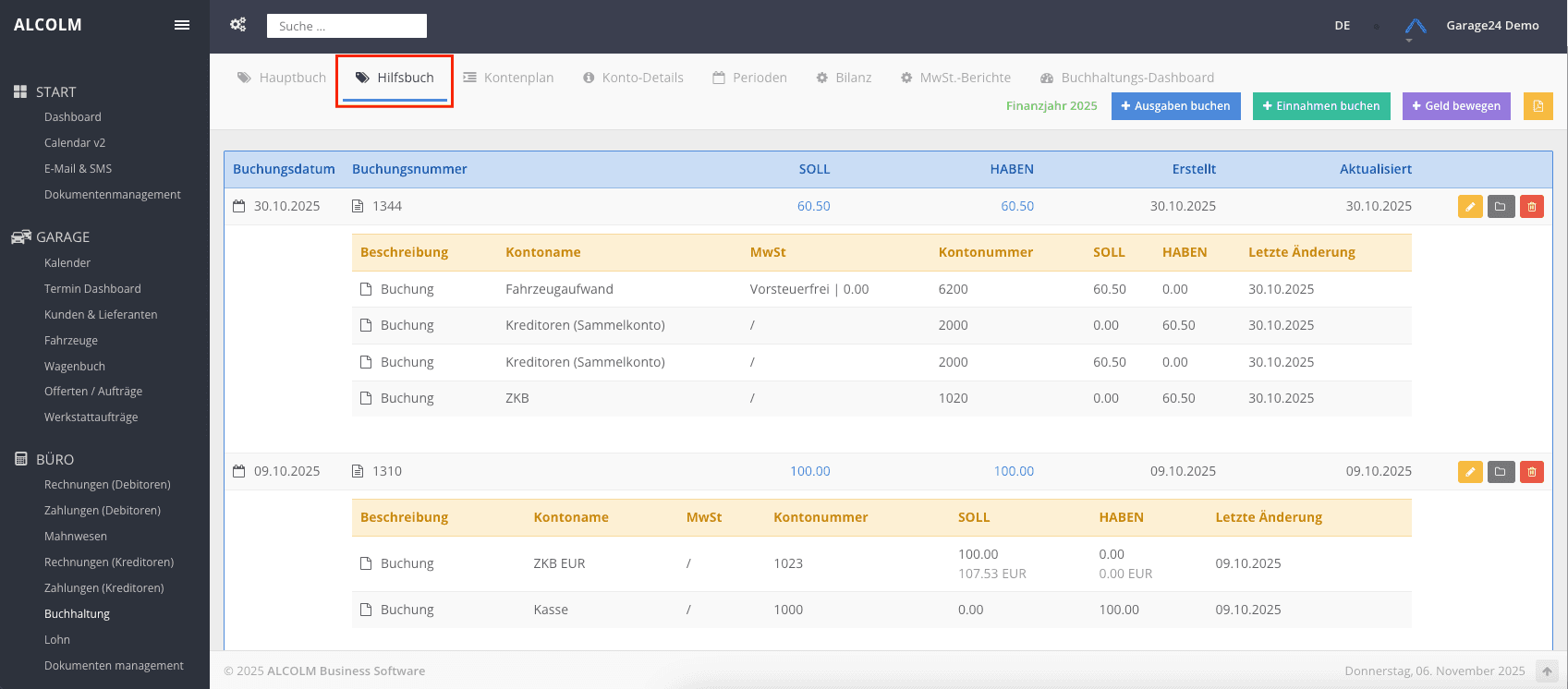Click the Geld bewegen button
Screen dimensions: 1568x689
(x=1456, y=106)
